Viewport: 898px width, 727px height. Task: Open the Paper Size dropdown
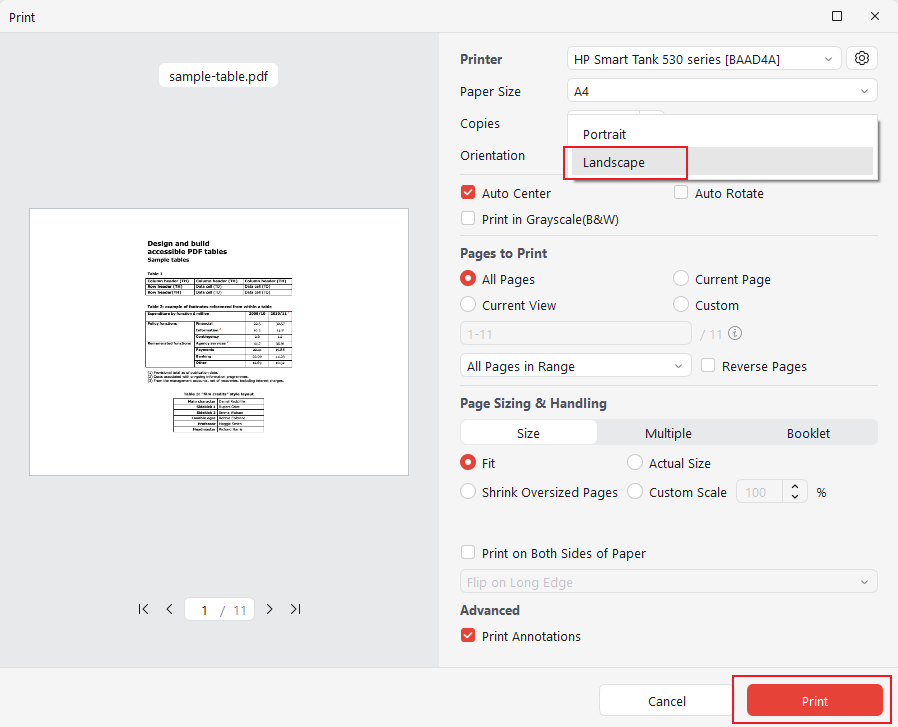[721, 90]
